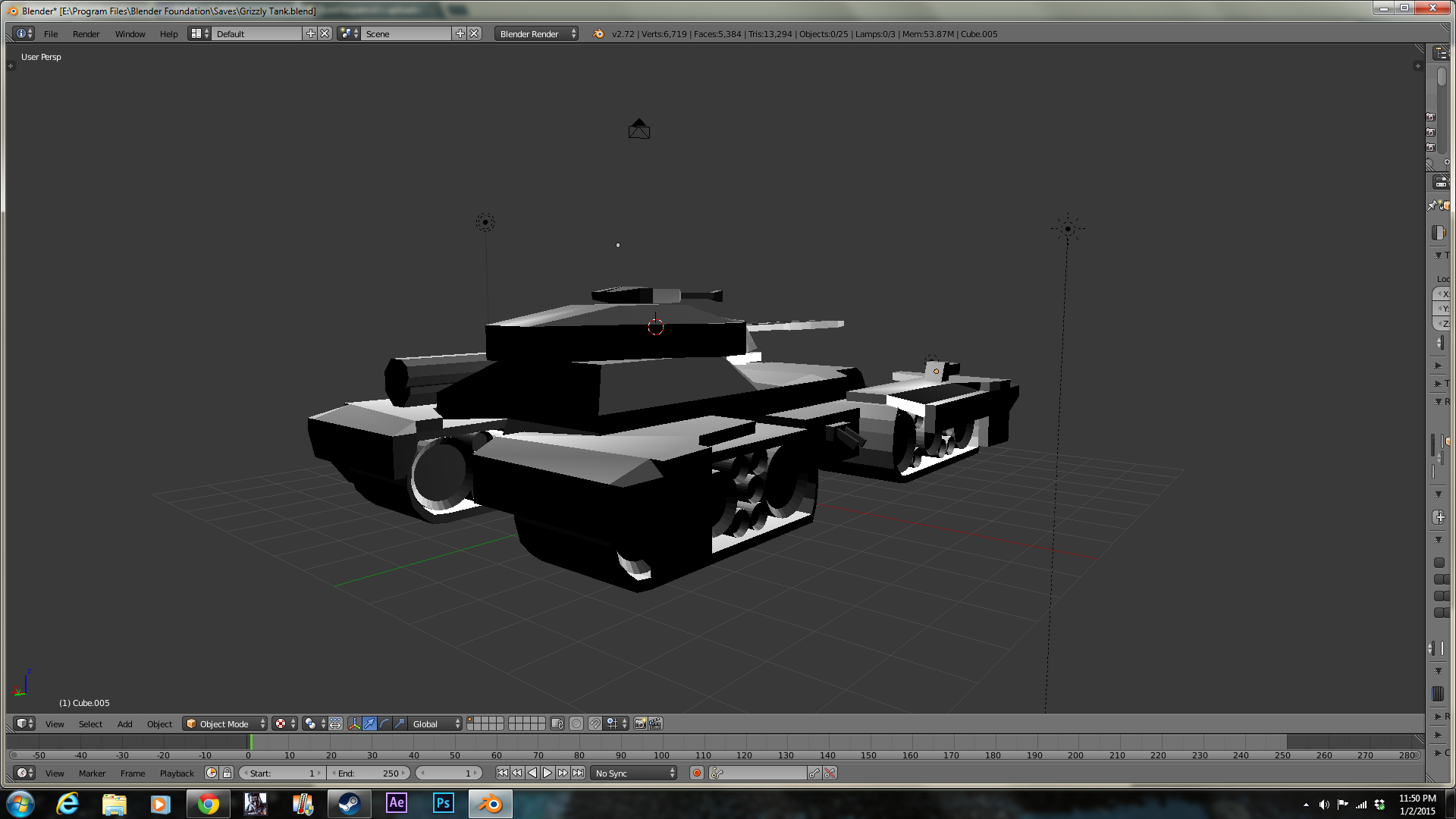The image size is (1456, 819).
Task: Click the End frame field
Action: click(x=370, y=773)
